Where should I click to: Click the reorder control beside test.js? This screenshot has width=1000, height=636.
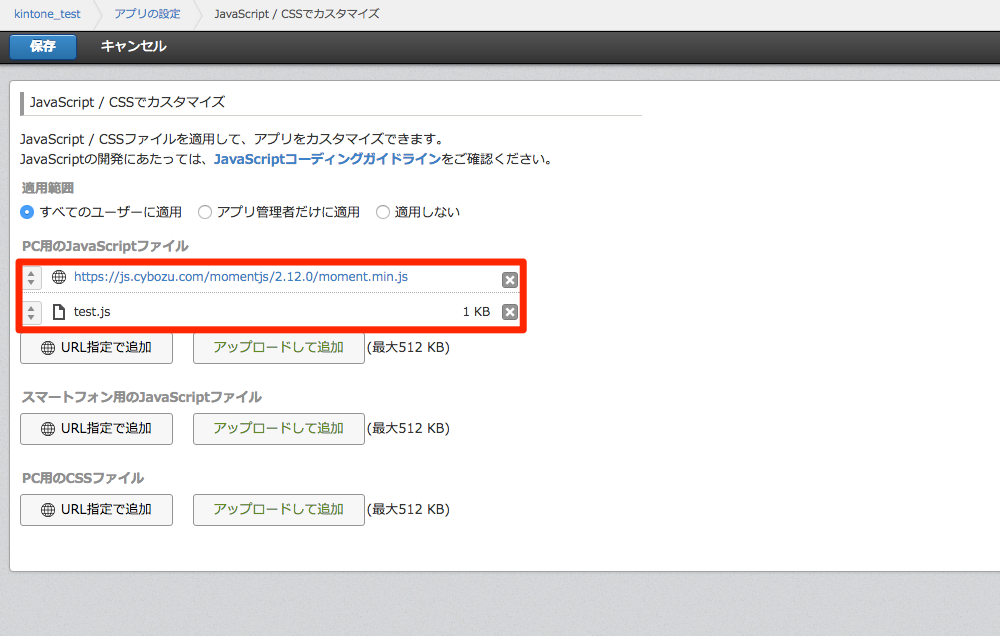pos(31,311)
